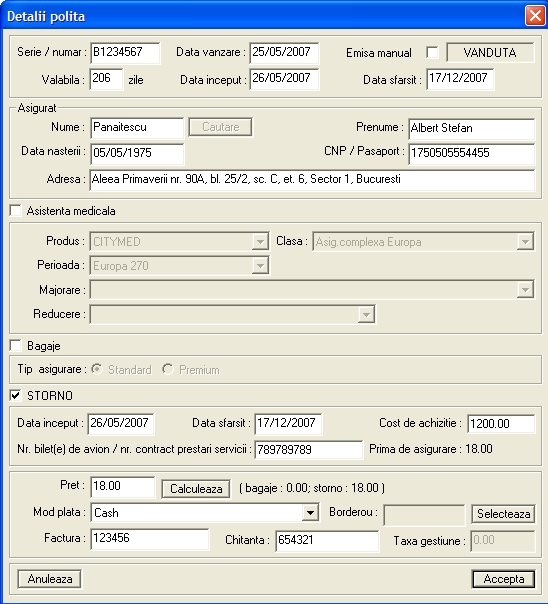The height and width of the screenshot is (604, 548).
Task: Focus the Adresa text field
Action: click(x=312, y=180)
